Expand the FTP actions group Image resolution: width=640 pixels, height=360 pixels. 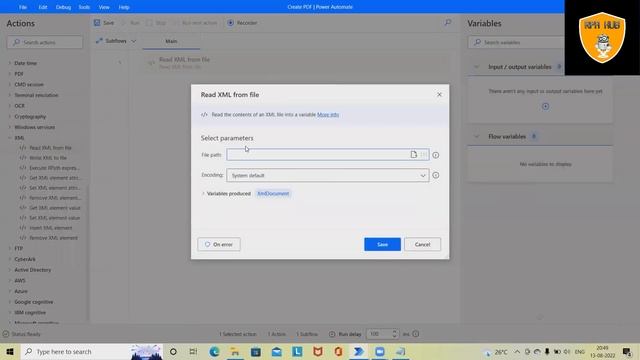[x=10, y=248]
